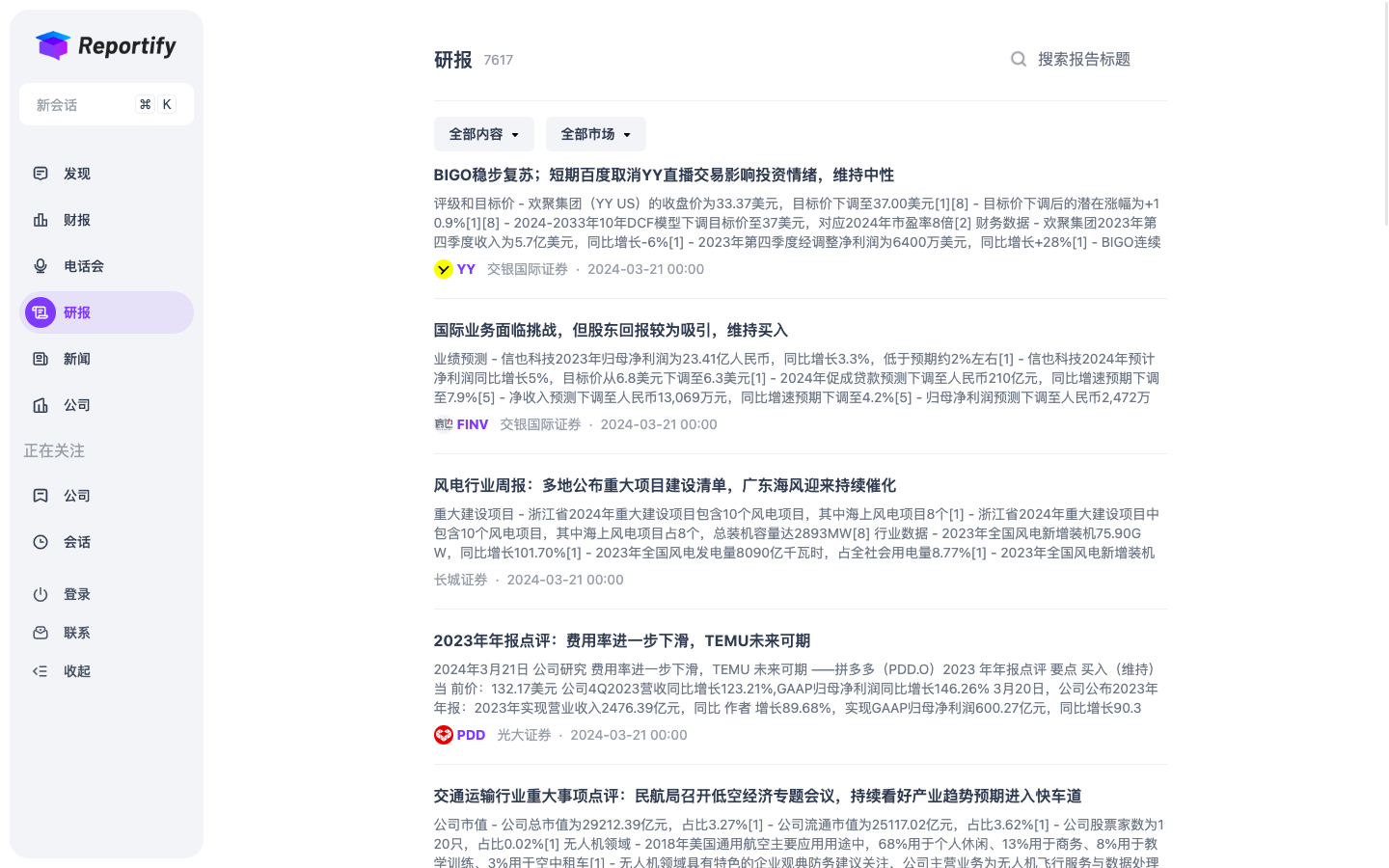Open the 公司 building icon under main menu
This screenshot has height=868, width=1389.
pos(41,405)
